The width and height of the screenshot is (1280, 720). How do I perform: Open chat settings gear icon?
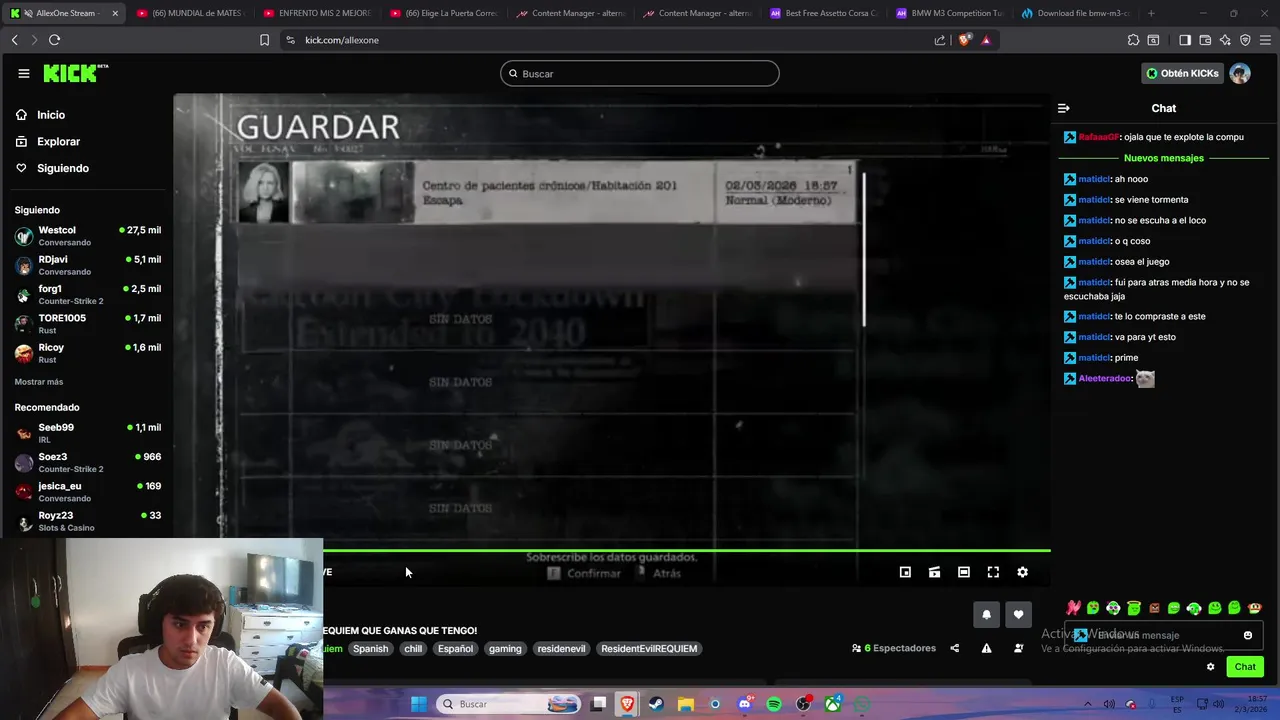coord(1210,667)
